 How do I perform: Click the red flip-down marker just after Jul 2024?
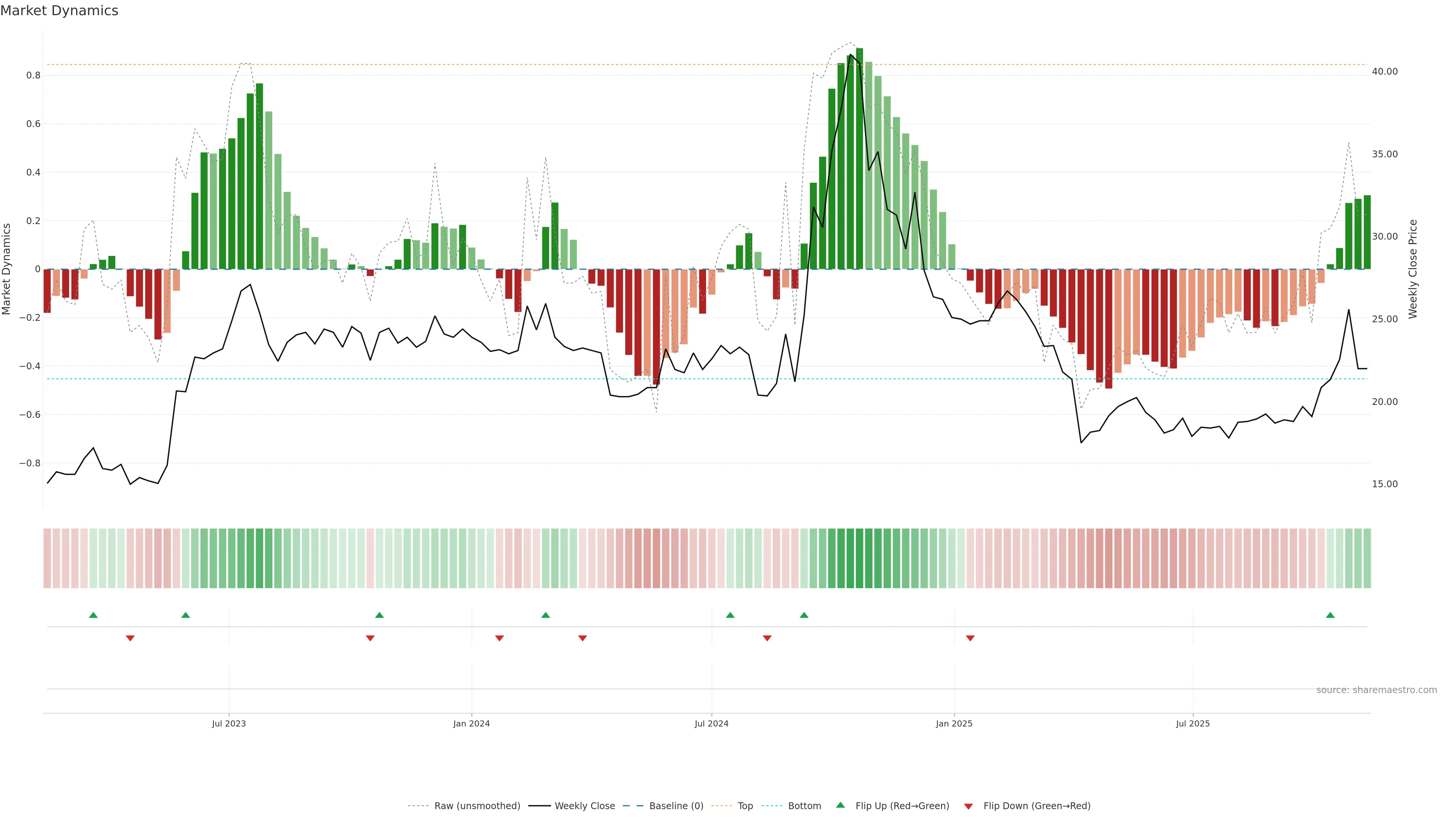[767, 638]
